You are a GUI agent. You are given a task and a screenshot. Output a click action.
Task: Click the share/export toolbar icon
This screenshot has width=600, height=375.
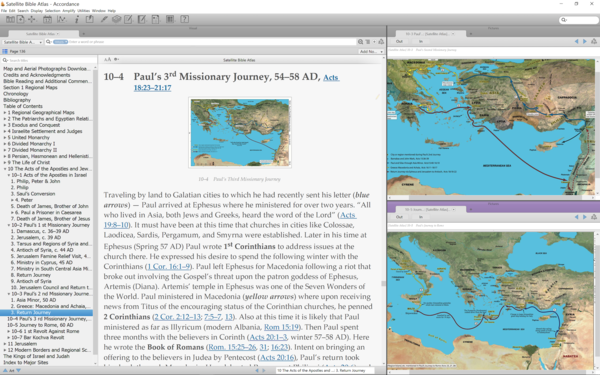click(x=90, y=19)
